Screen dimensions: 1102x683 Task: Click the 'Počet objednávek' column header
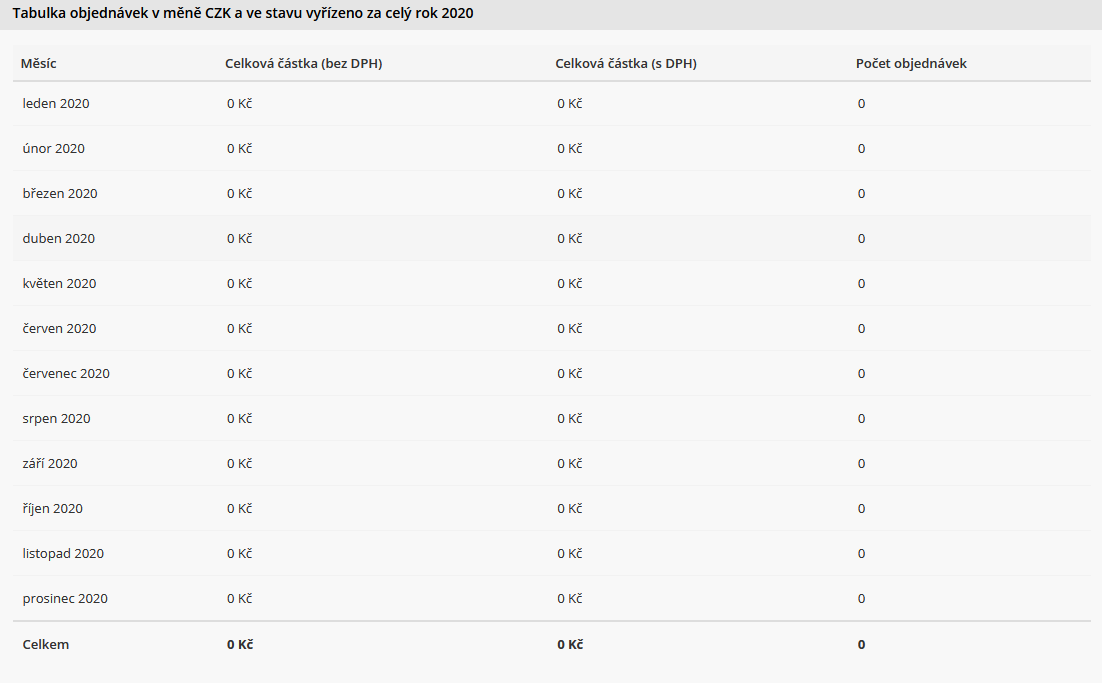point(911,63)
